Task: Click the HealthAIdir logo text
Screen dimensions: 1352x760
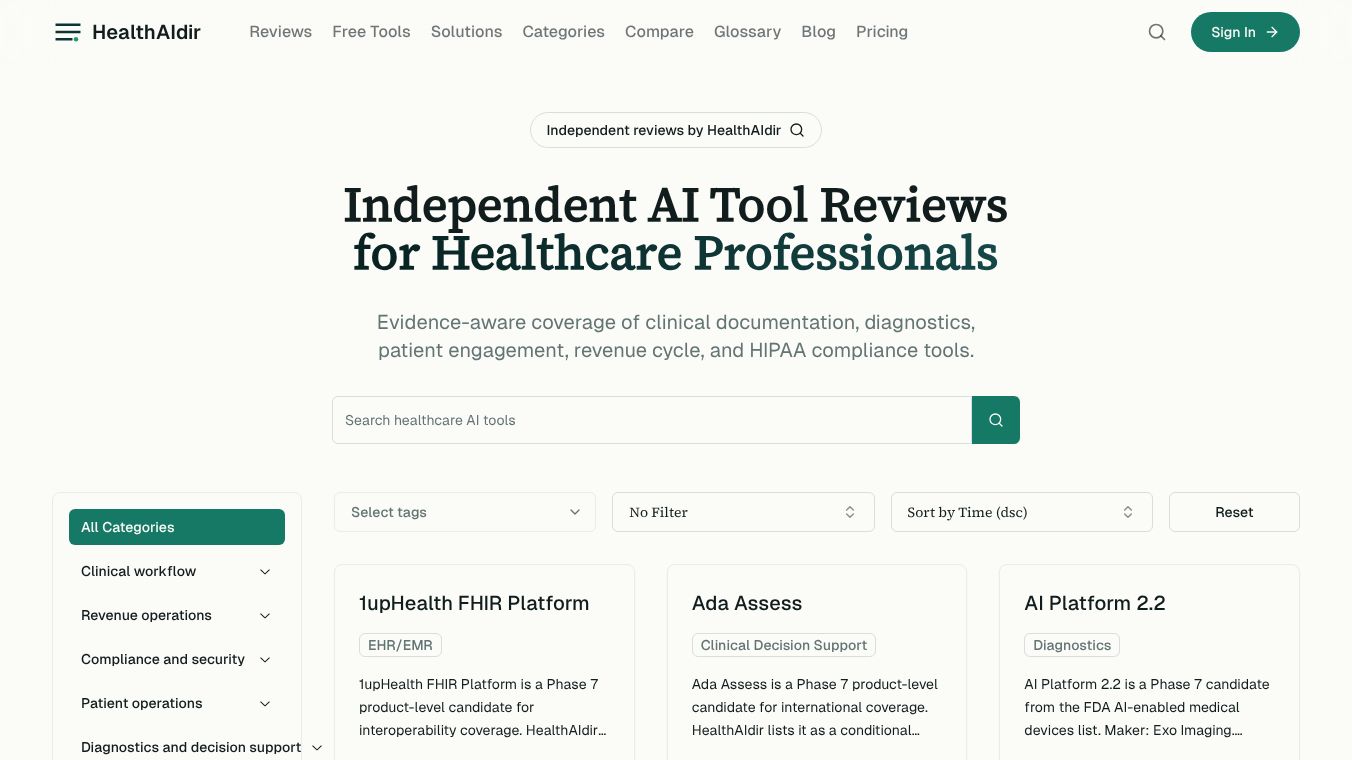Action: [x=146, y=32]
